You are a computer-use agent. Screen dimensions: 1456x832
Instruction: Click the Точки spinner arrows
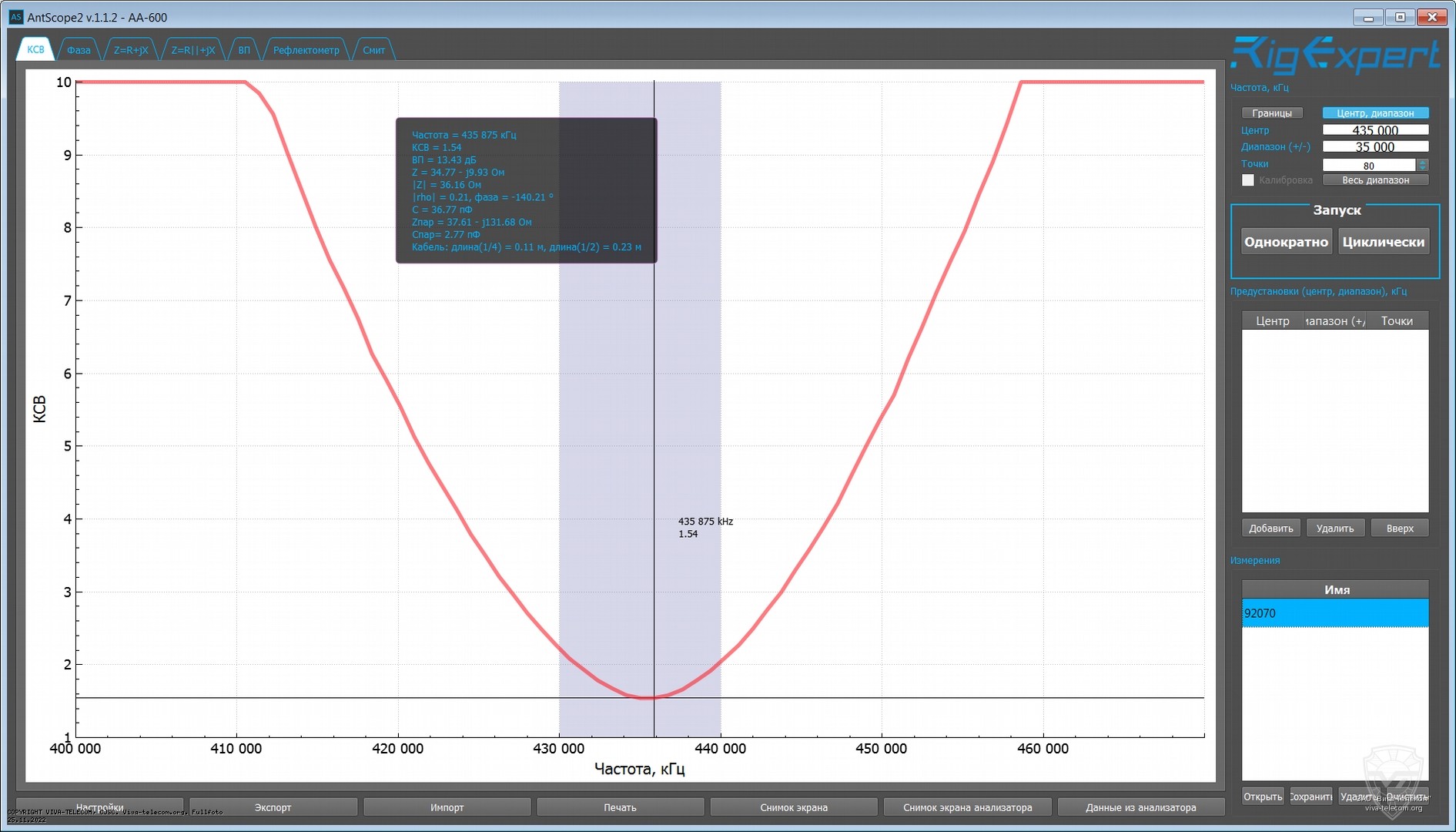[x=1422, y=165]
